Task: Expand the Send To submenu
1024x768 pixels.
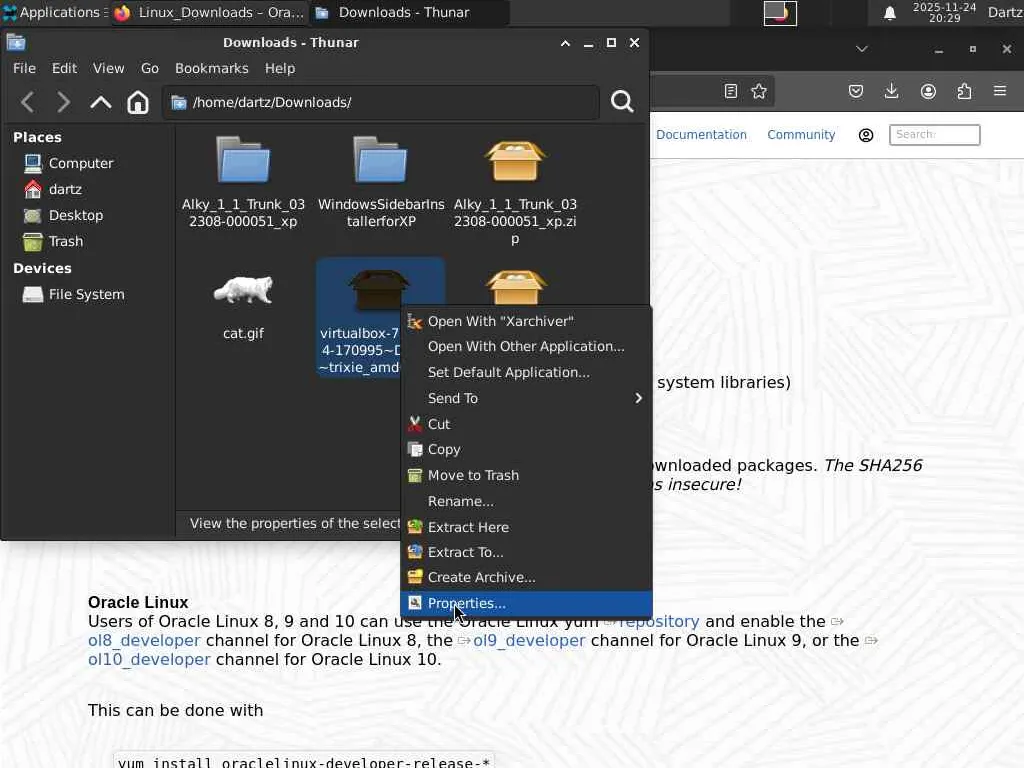Action: [526, 398]
